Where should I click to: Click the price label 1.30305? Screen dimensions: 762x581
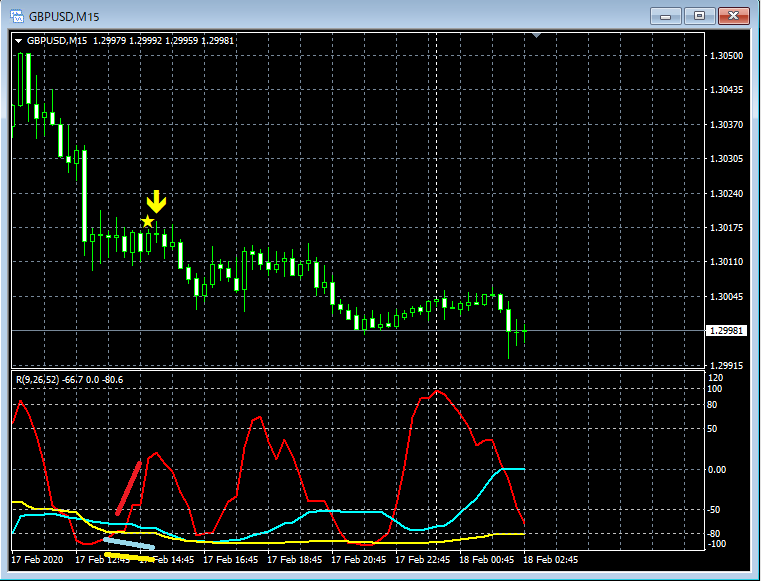pyautogui.click(x=726, y=159)
